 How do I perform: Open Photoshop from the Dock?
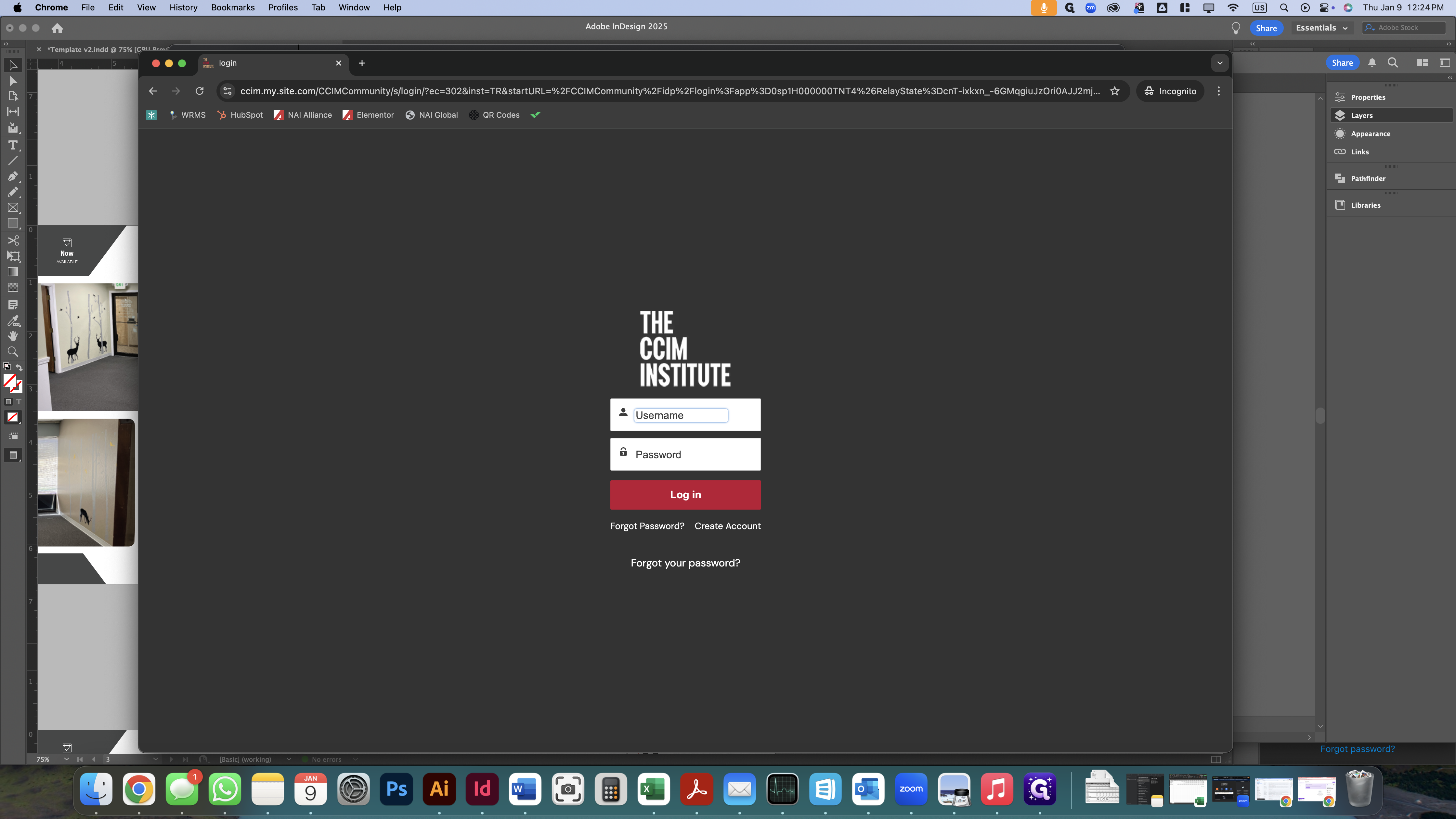(x=396, y=789)
